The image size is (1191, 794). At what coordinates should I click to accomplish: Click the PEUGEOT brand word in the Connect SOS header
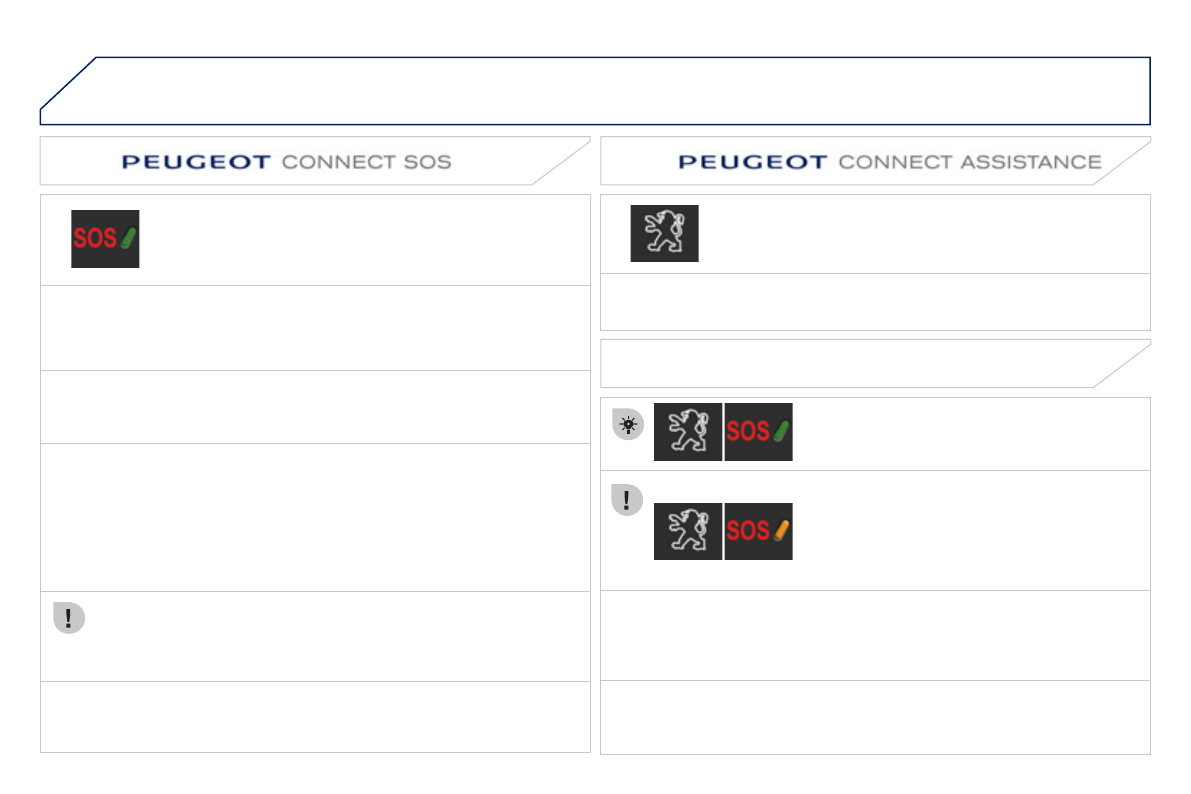pos(195,162)
